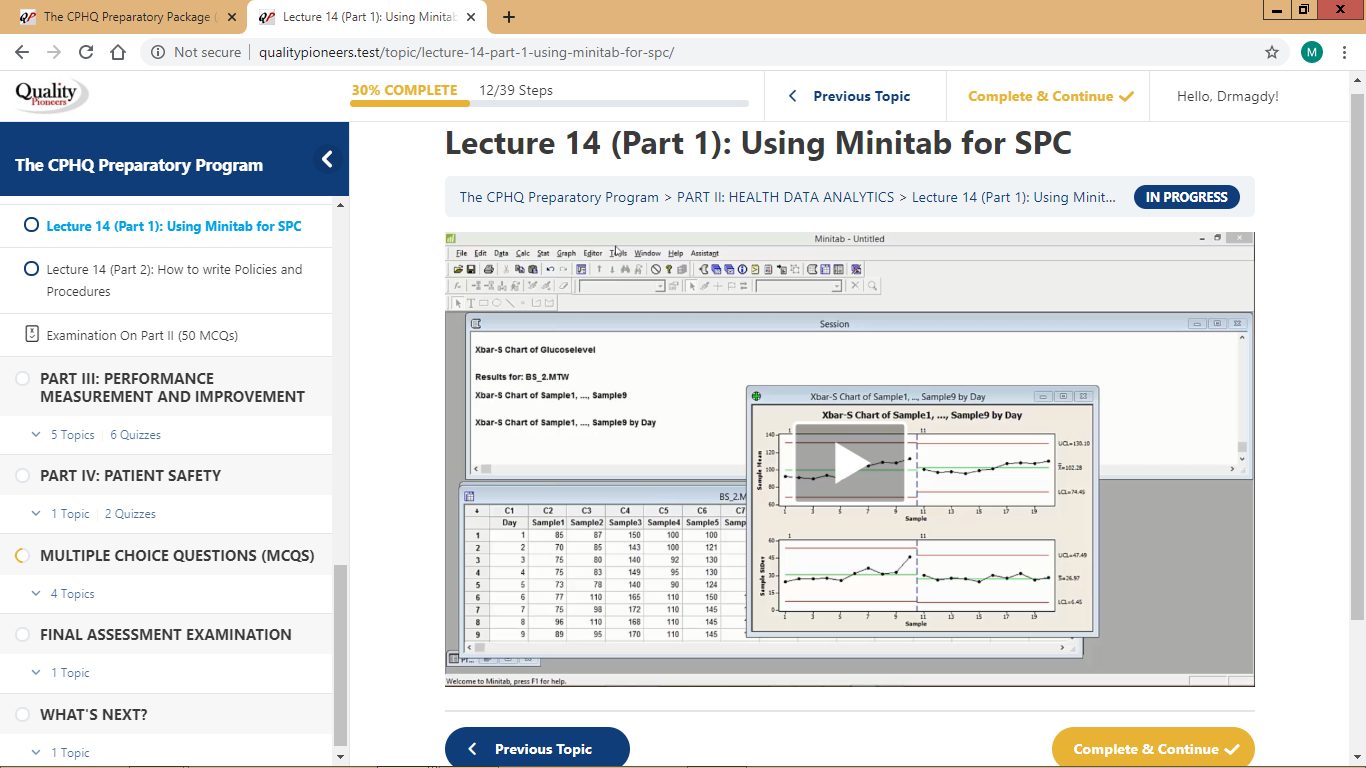1366x768 pixels.
Task: Click the 12/39 Steps text
Action: pyautogui.click(x=516, y=90)
